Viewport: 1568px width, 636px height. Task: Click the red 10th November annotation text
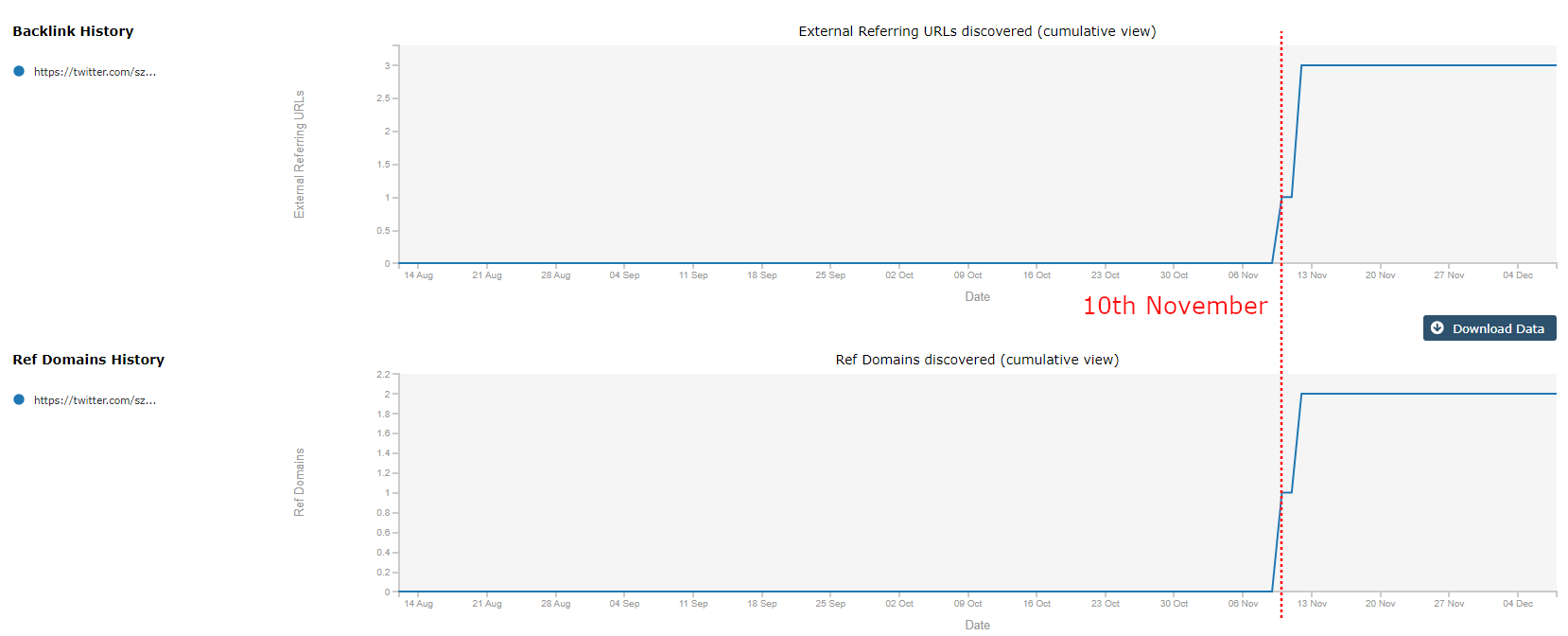click(1175, 306)
